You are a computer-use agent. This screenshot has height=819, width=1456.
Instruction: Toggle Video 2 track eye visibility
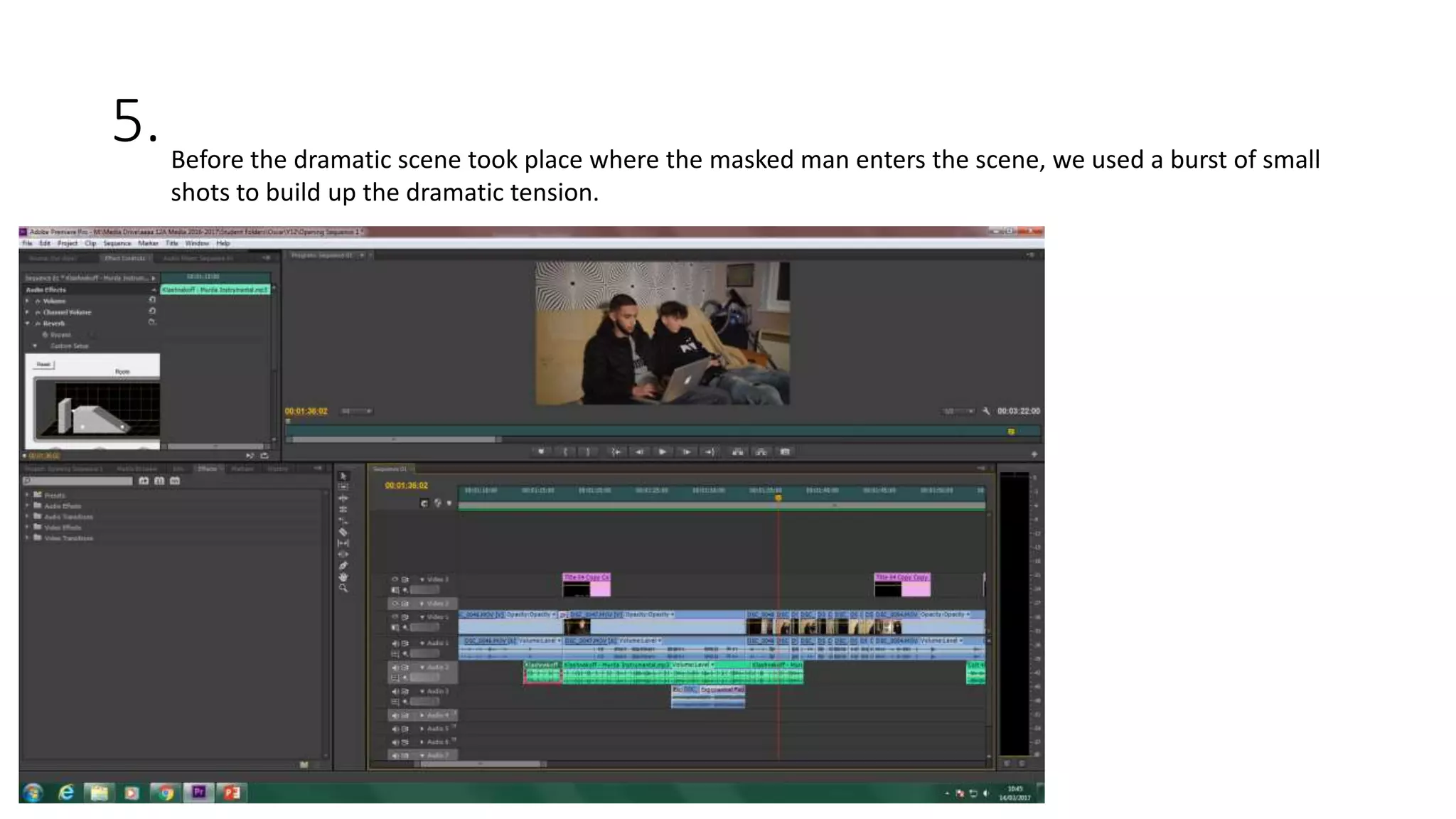pos(395,604)
